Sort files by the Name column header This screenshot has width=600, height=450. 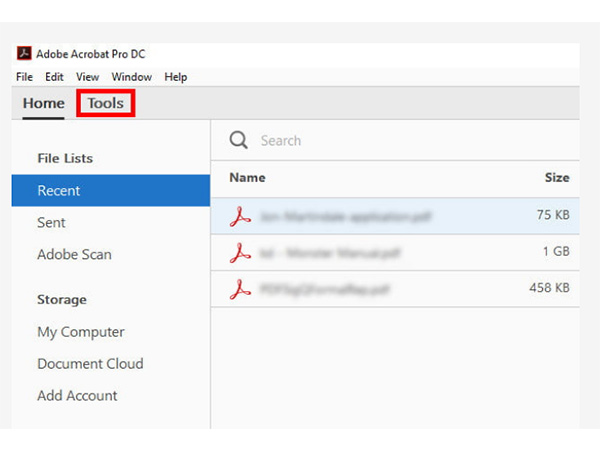click(248, 178)
